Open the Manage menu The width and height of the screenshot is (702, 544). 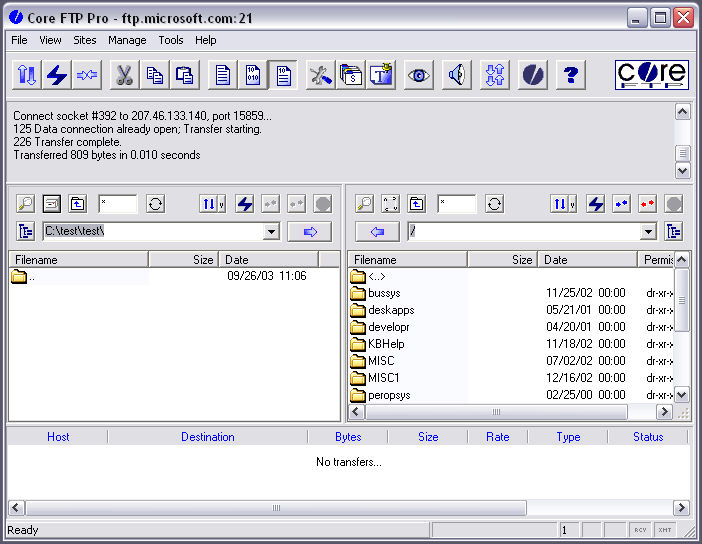(127, 40)
